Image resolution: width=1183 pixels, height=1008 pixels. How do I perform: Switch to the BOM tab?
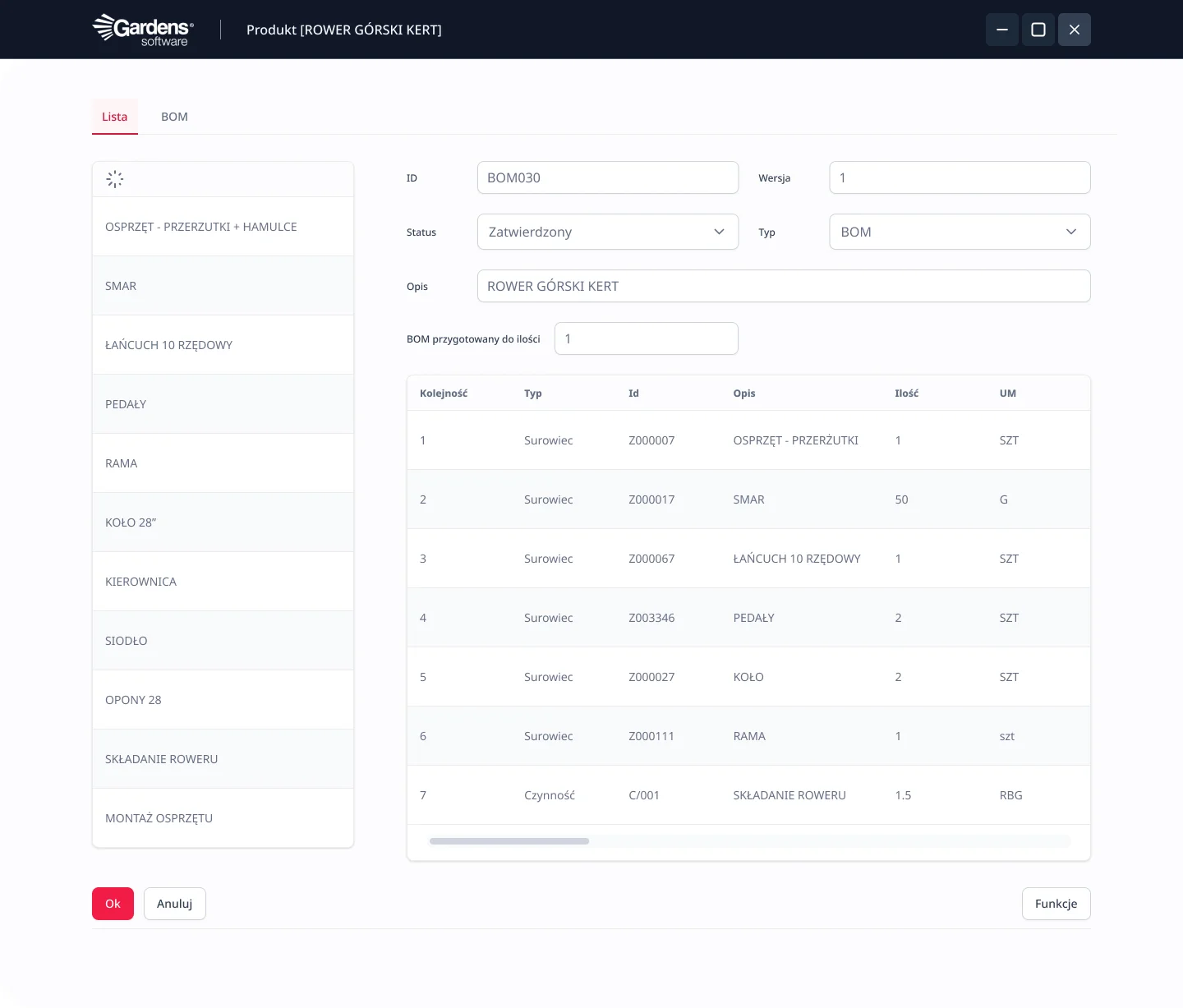(x=174, y=117)
